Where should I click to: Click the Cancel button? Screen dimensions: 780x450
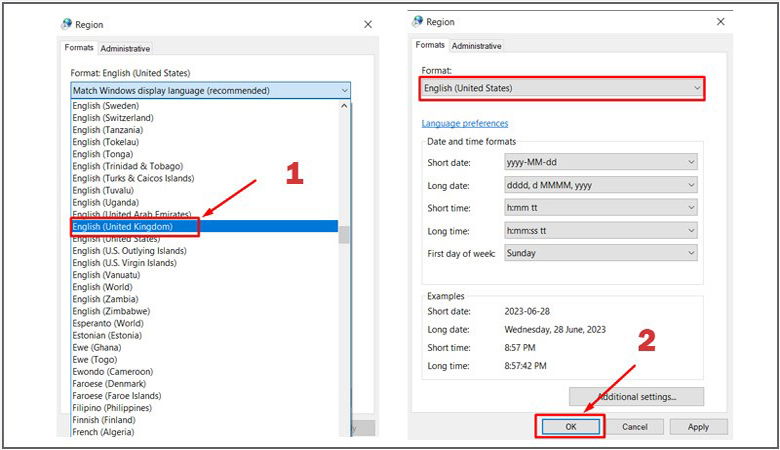pos(635,426)
